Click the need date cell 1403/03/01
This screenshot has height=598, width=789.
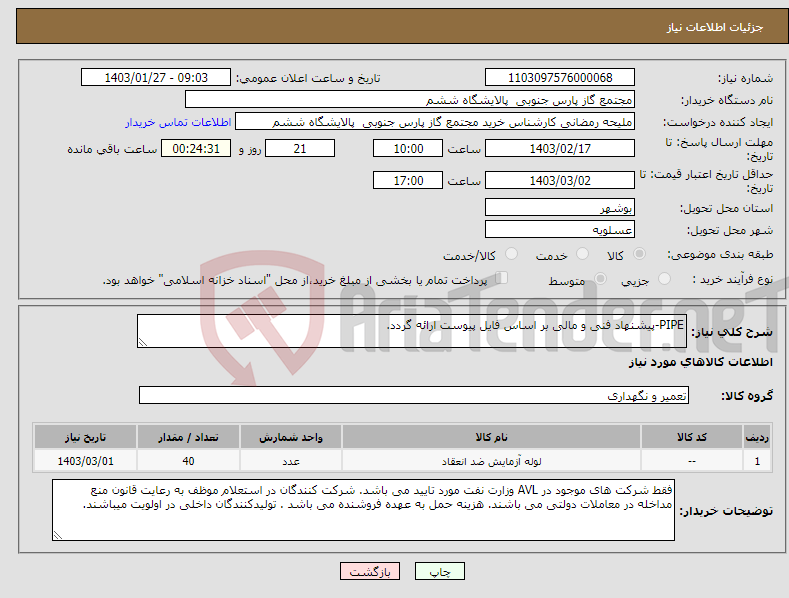click(86, 461)
